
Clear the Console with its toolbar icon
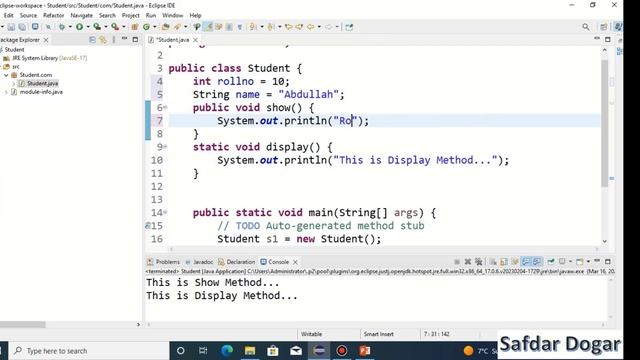coord(493,262)
